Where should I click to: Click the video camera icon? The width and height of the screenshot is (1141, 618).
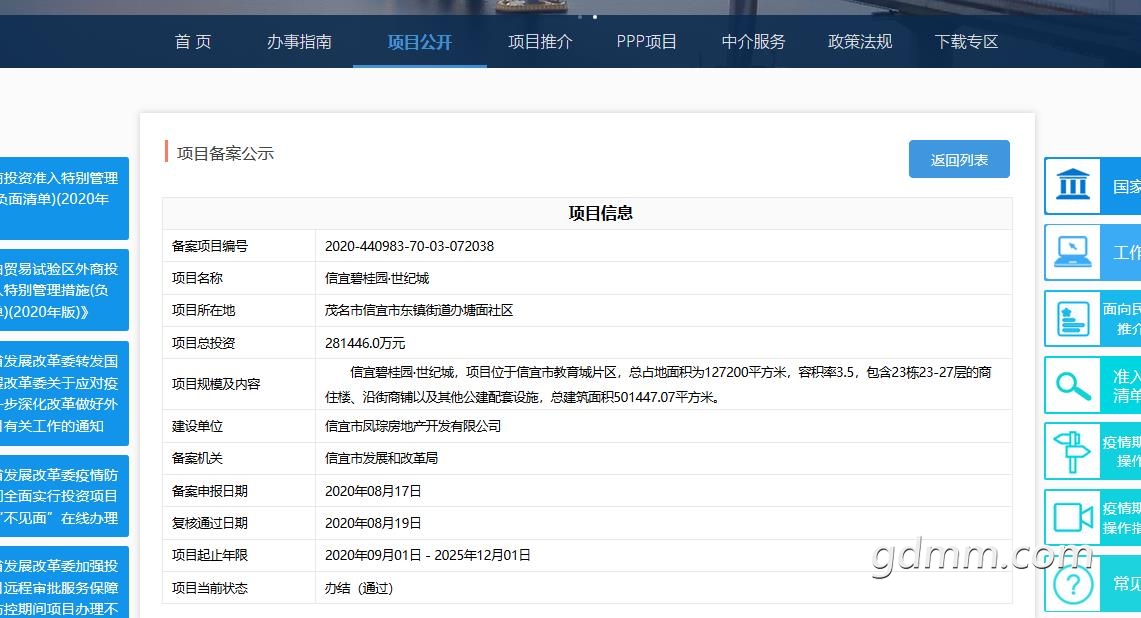pyautogui.click(x=1072, y=517)
